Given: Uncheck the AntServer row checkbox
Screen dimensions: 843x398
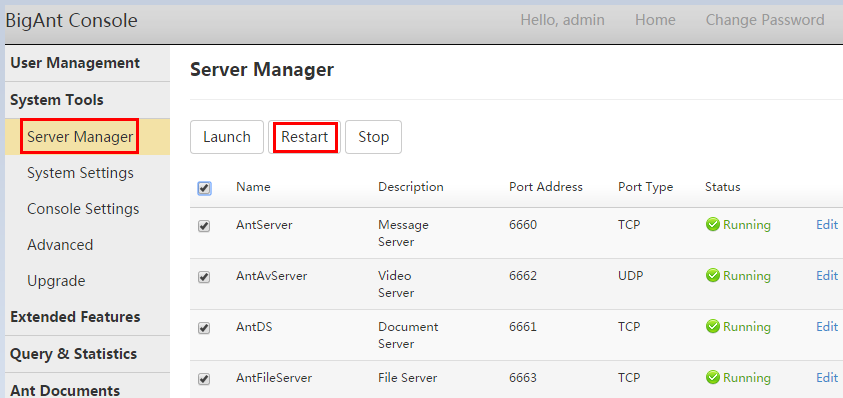Looking at the screenshot, I should point(204,226).
